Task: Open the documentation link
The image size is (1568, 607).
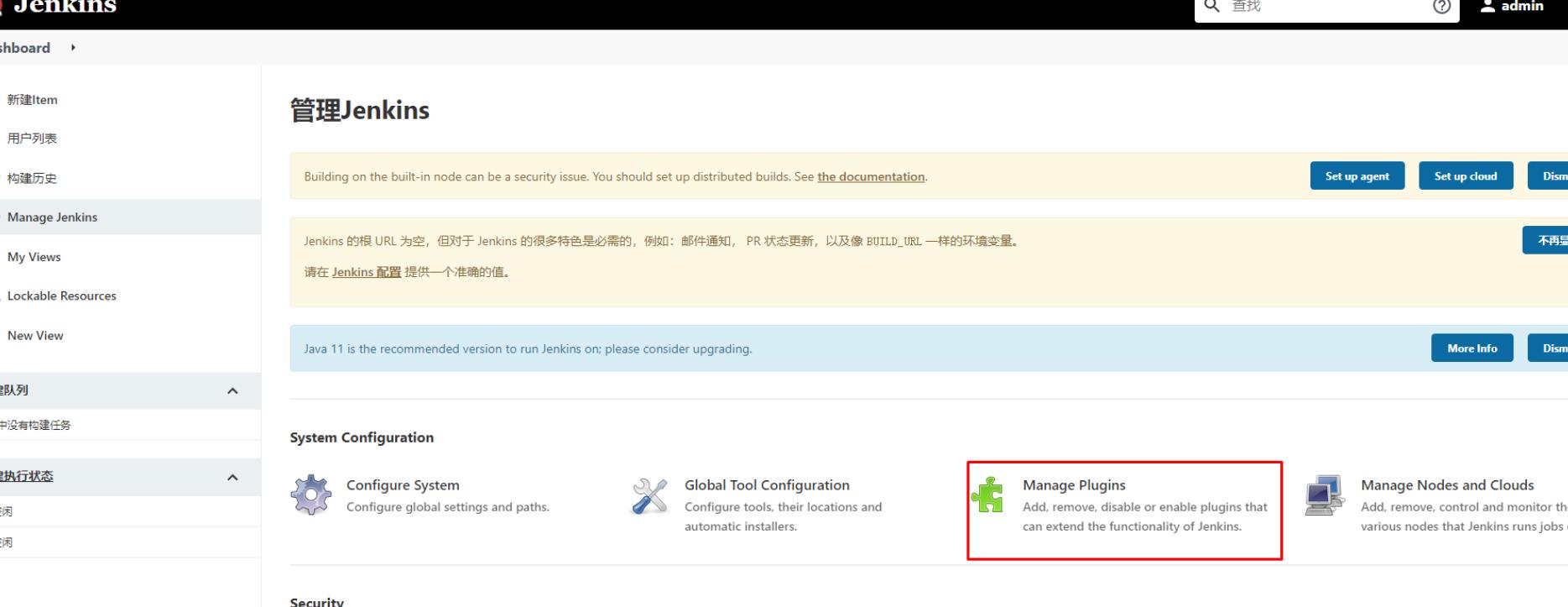Action: tap(871, 177)
